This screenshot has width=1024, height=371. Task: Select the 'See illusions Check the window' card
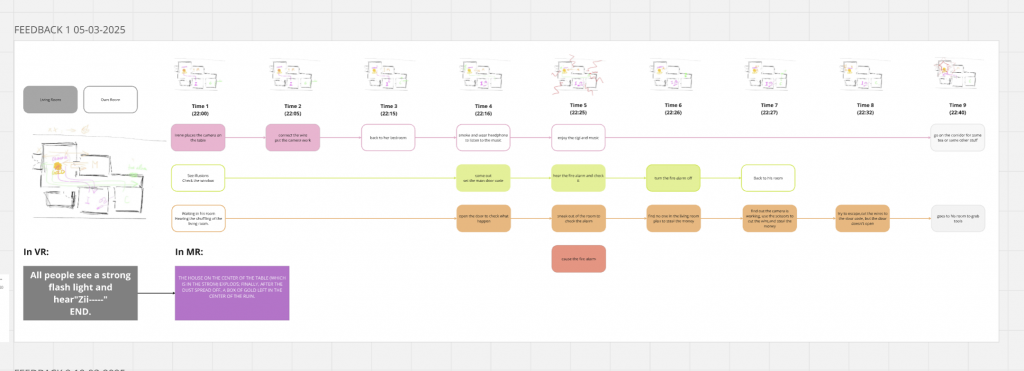coord(198,178)
